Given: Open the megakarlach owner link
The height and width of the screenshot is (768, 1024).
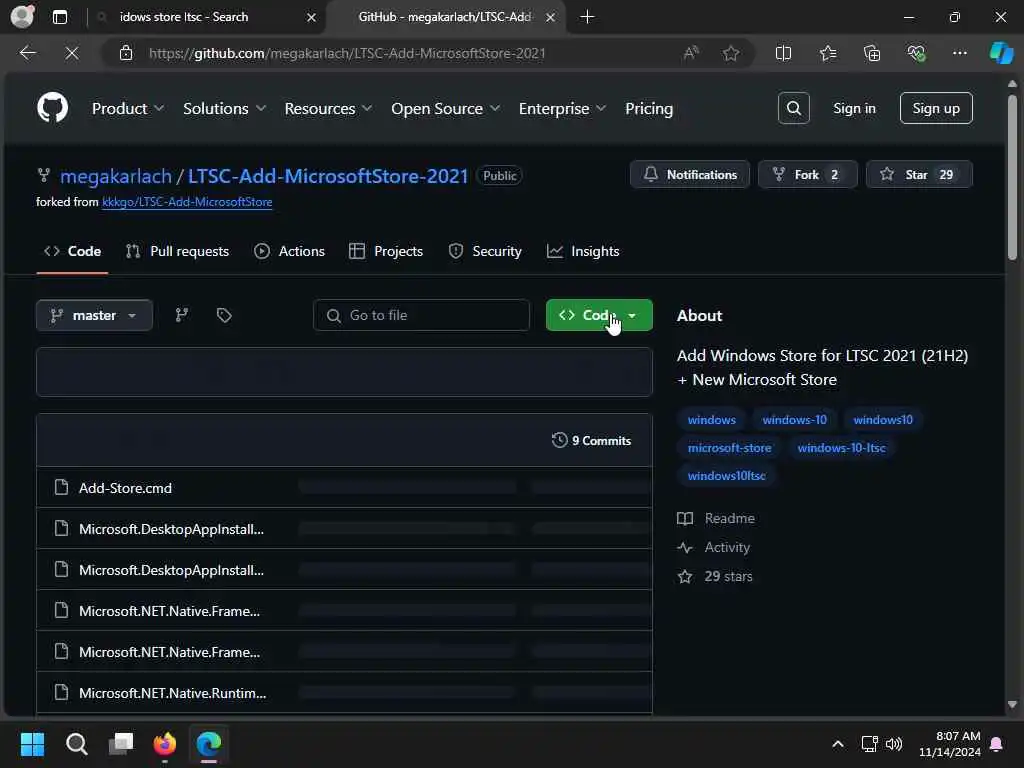Looking at the screenshot, I should pyautogui.click(x=116, y=176).
